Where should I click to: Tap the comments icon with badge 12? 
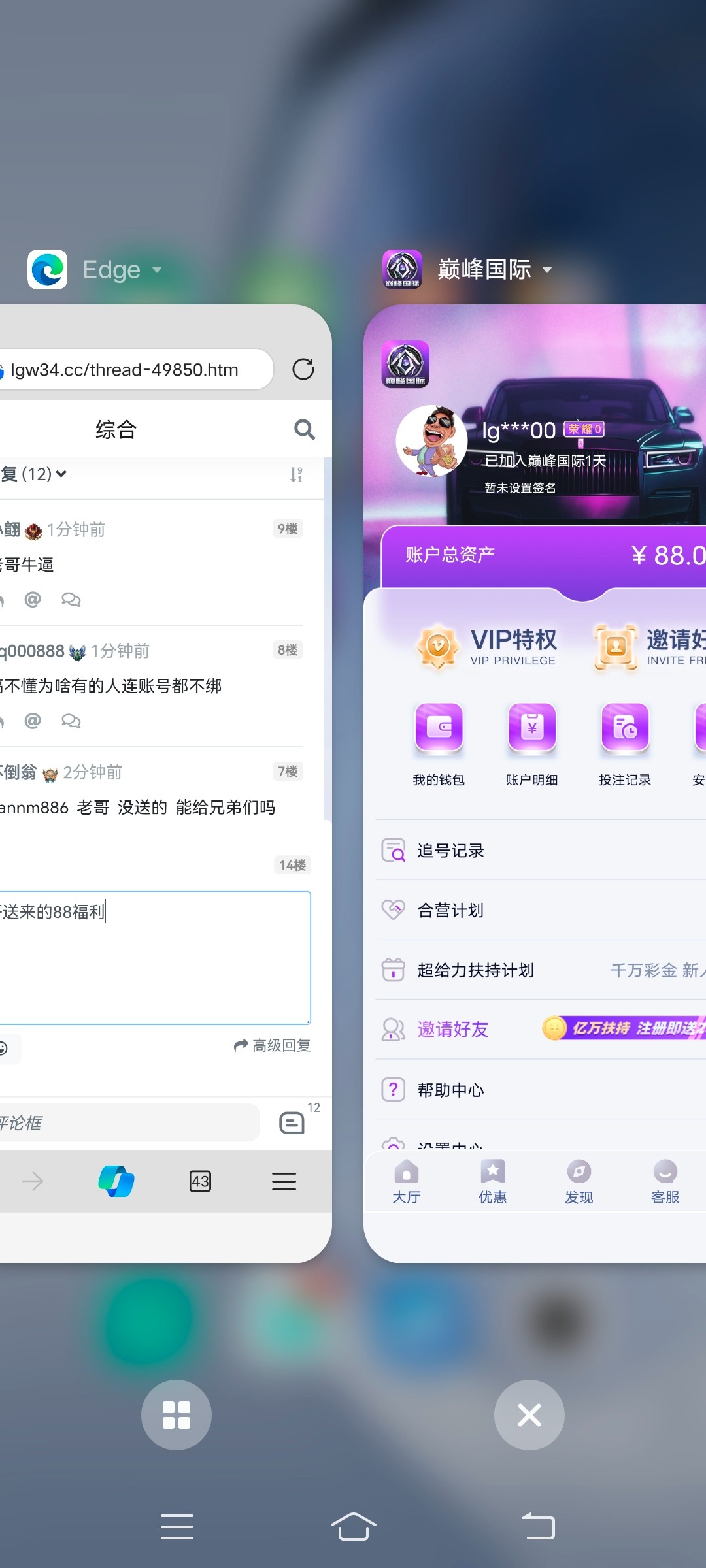click(x=292, y=1122)
